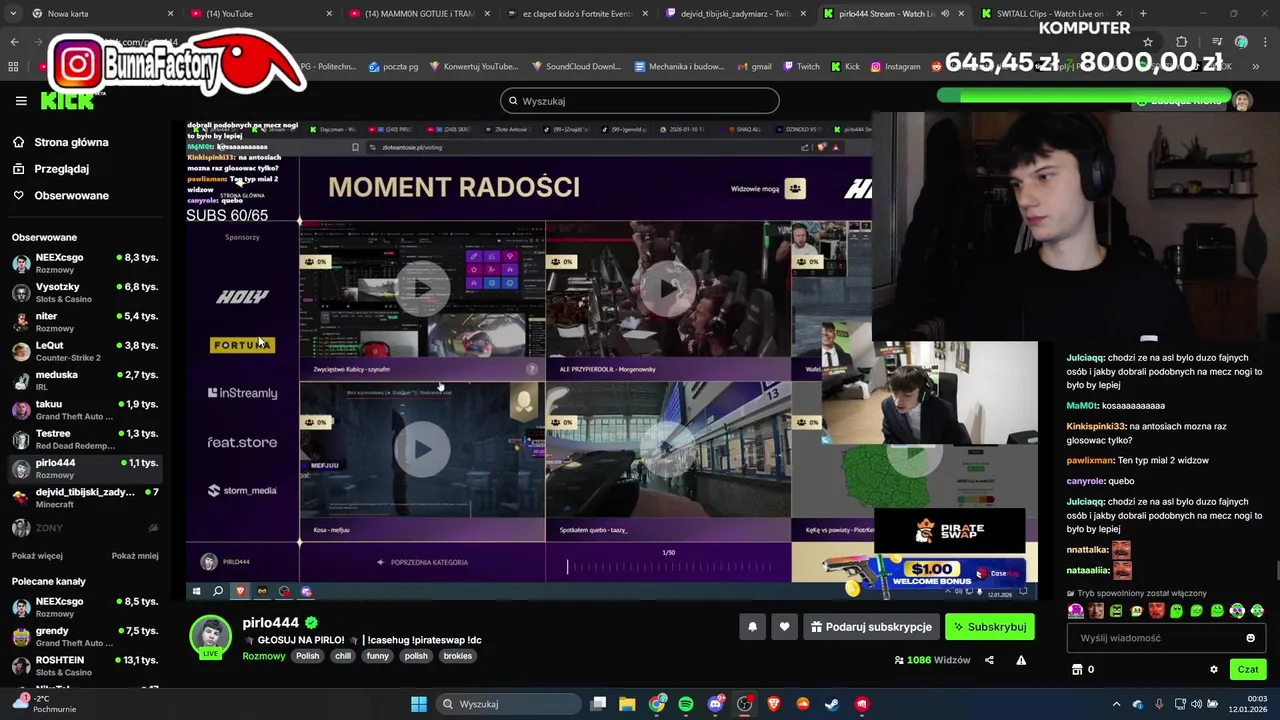Open the Rozmowy category link
Viewport: 1280px width, 720px height.
(264, 656)
